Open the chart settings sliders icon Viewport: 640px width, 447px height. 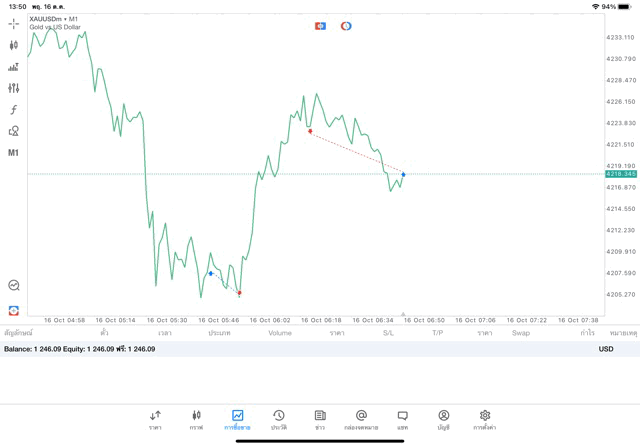point(13,88)
